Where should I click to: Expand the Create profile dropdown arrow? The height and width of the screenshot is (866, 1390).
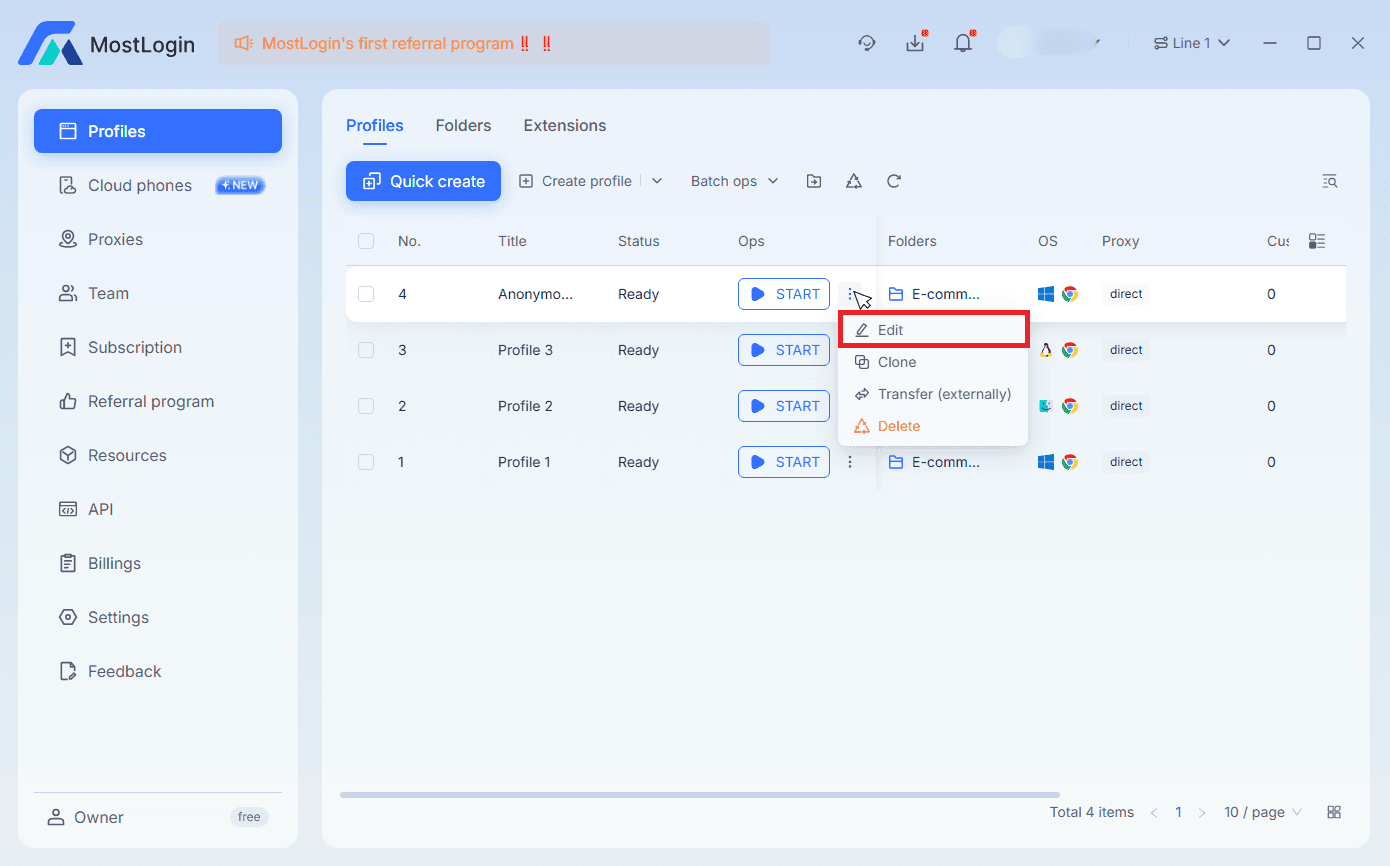pyautogui.click(x=657, y=180)
